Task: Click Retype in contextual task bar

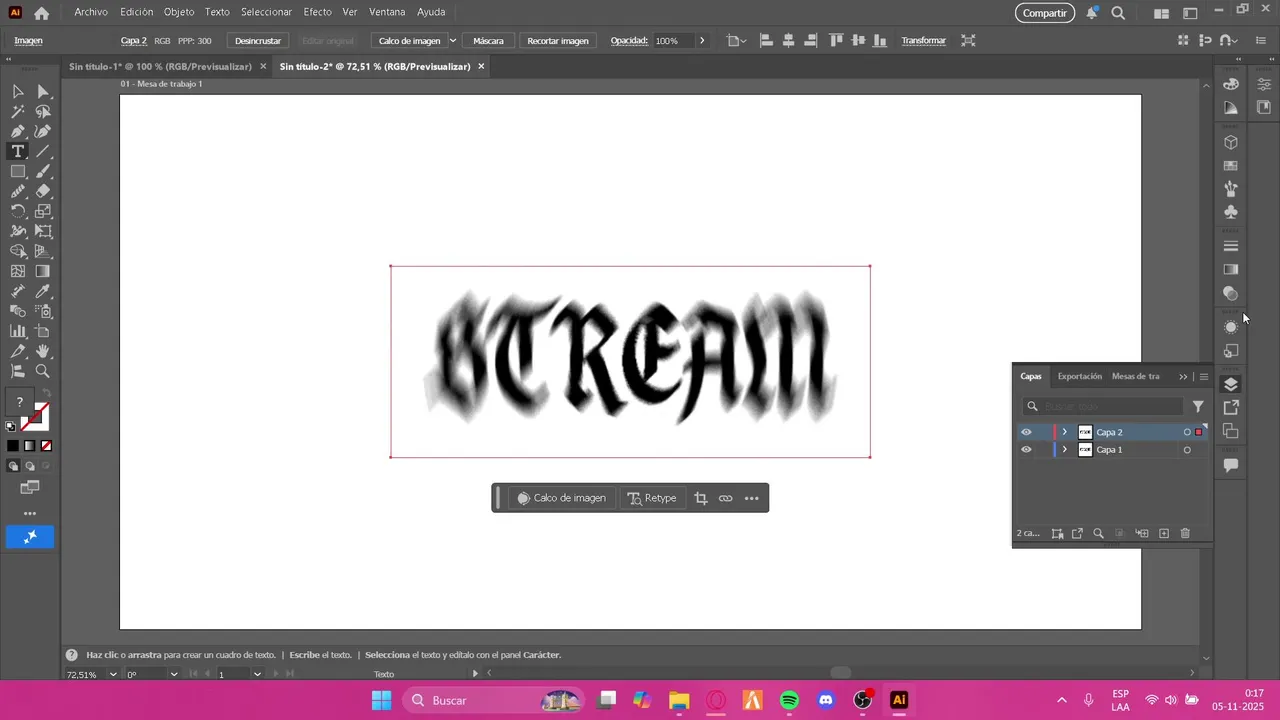Action: click(x=652, y=498)
